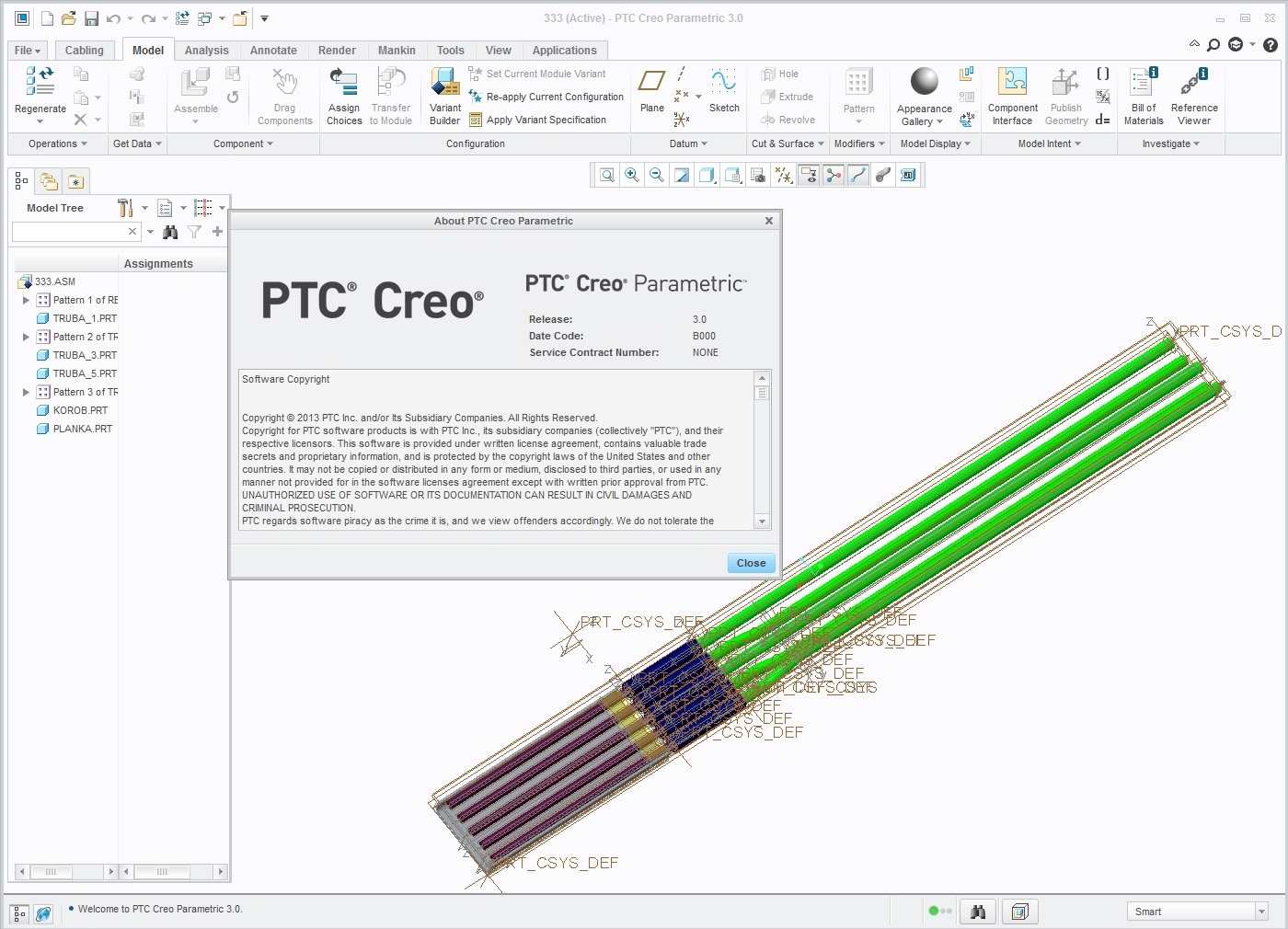Click the binoculars find icon in Model Tree
Viewport: 1288px width, 929px height.
pyautogui.click(x=170, y=232)
